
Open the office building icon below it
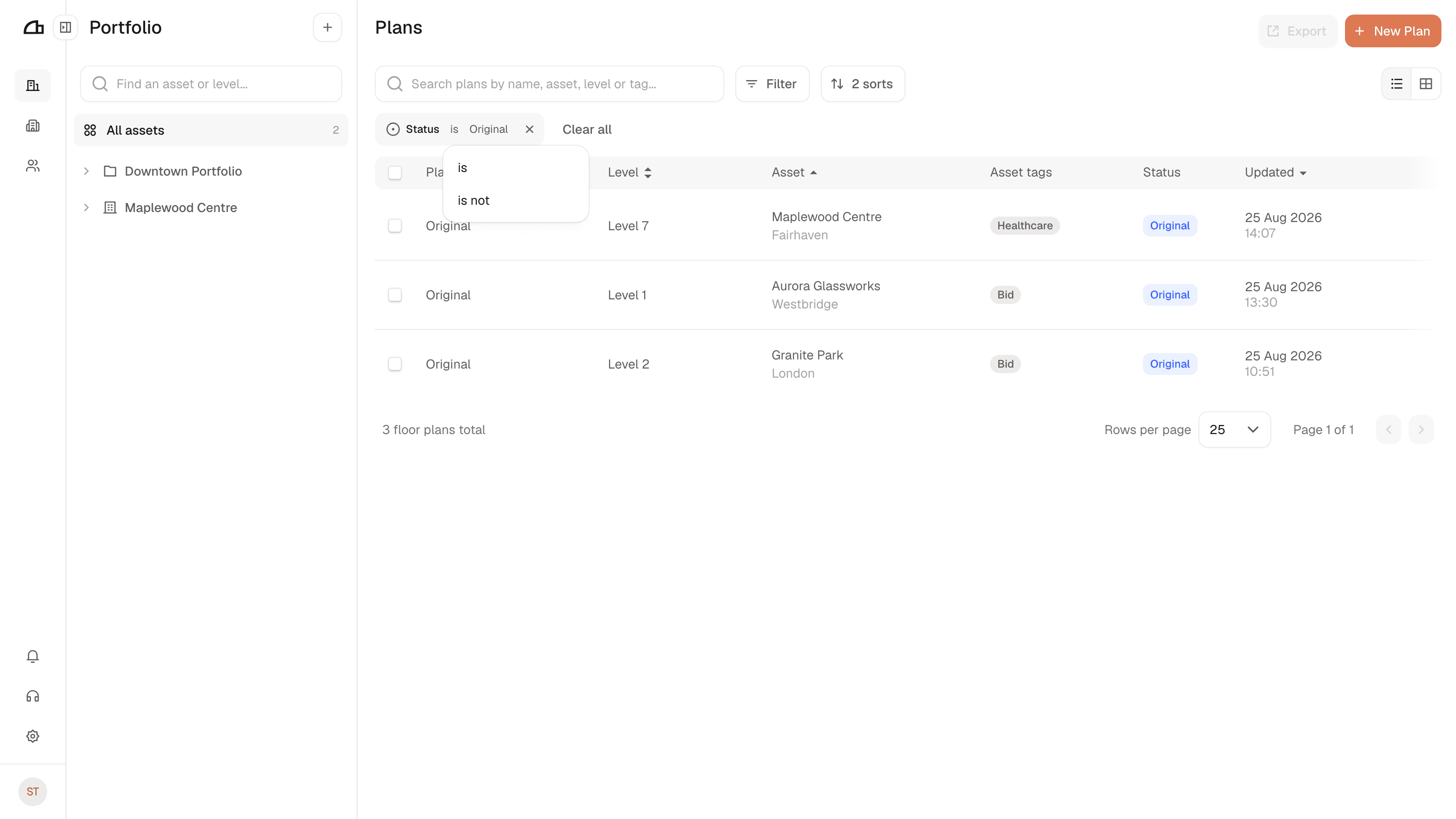(x=33, y=126)
